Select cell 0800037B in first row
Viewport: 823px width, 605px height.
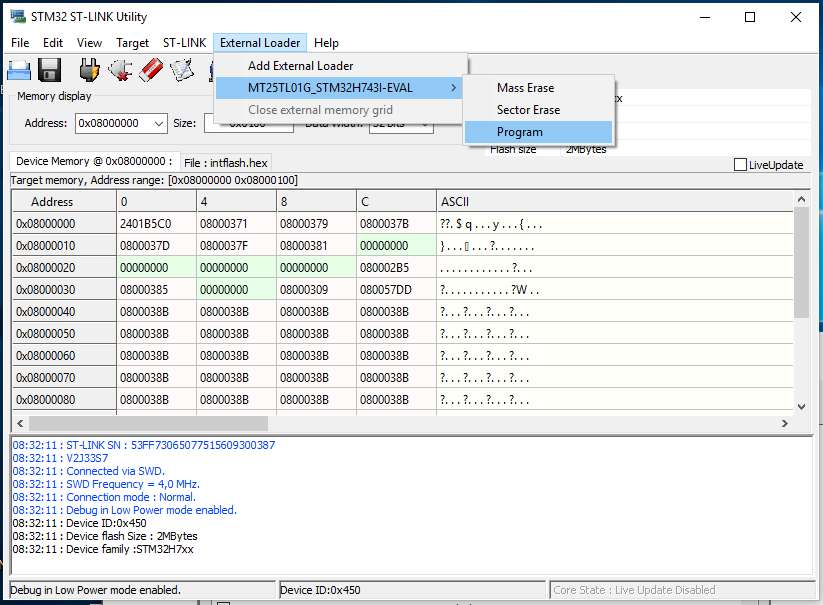coord(397,224)
